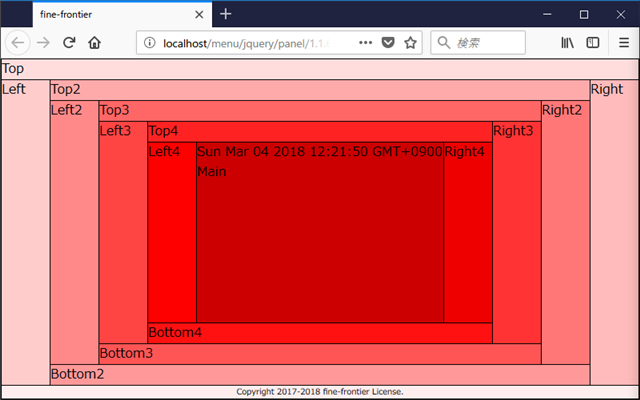Viewport: 640px width, 400px height.
Task: Reload the current page
Action: coord(69,42)
